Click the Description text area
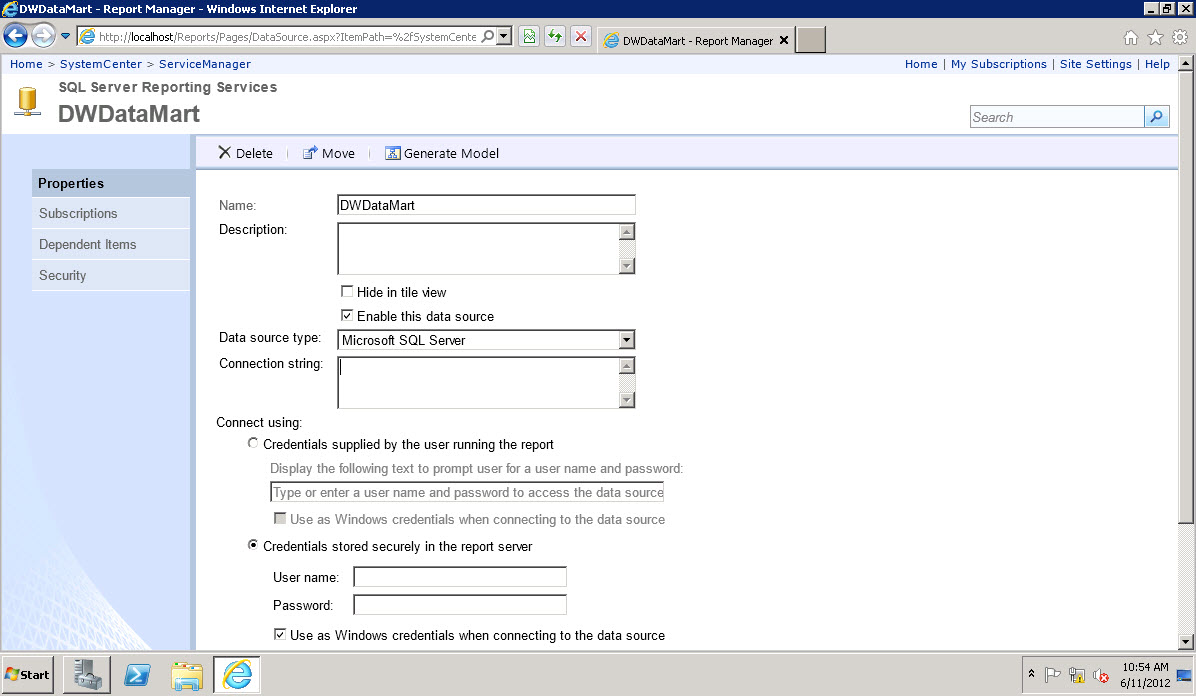 pyautogui.click(x=478, y=249)
